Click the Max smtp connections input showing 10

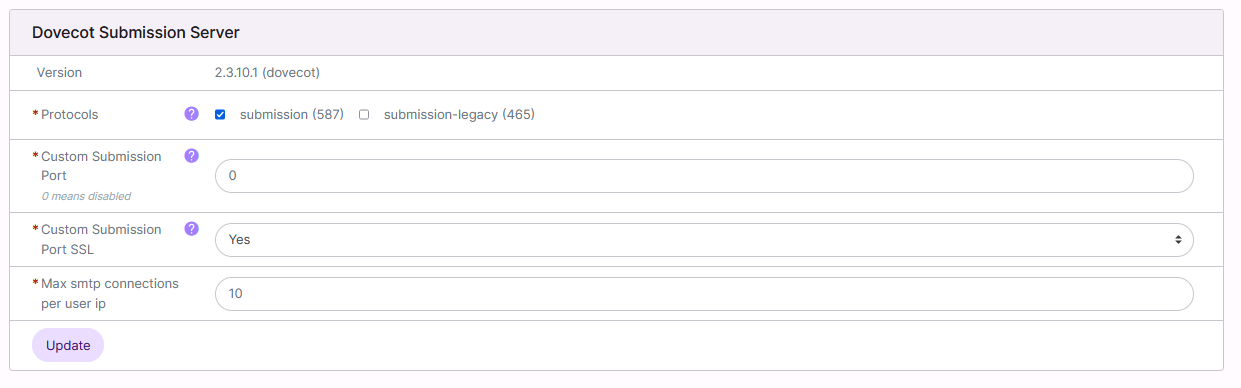pos(704,294)
